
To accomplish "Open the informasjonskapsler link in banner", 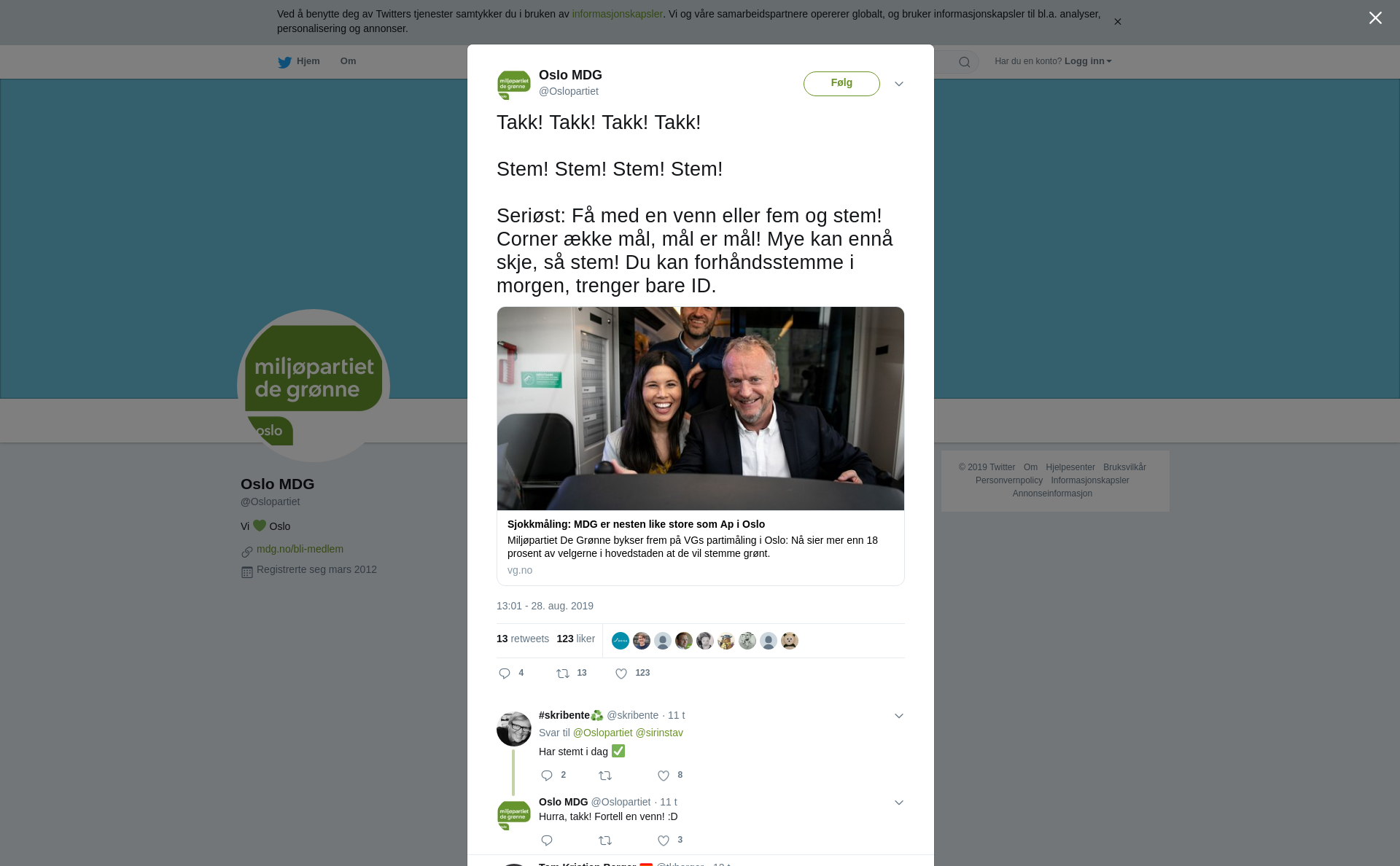I will (617, 14).
